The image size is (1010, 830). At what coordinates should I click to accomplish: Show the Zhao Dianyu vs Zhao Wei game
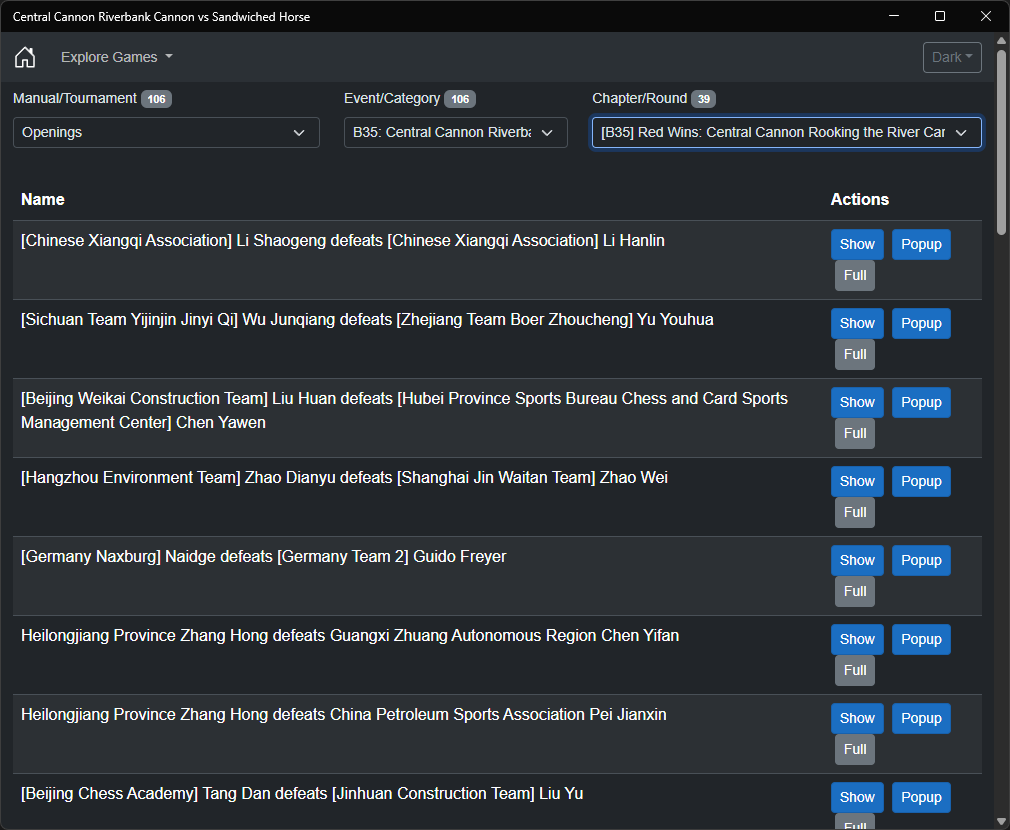coord(857,481)
